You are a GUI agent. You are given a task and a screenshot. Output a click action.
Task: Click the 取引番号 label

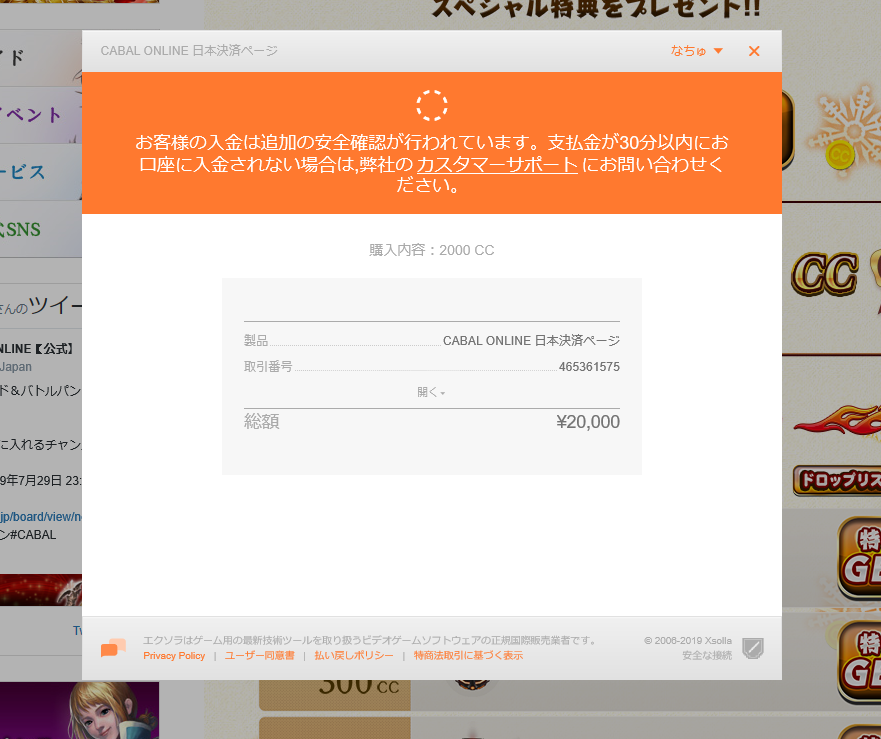268,367
